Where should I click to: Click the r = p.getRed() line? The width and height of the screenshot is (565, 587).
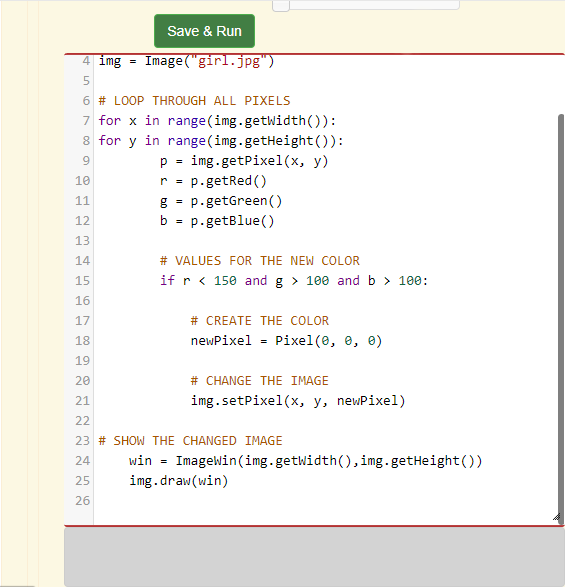click(213, 181)
